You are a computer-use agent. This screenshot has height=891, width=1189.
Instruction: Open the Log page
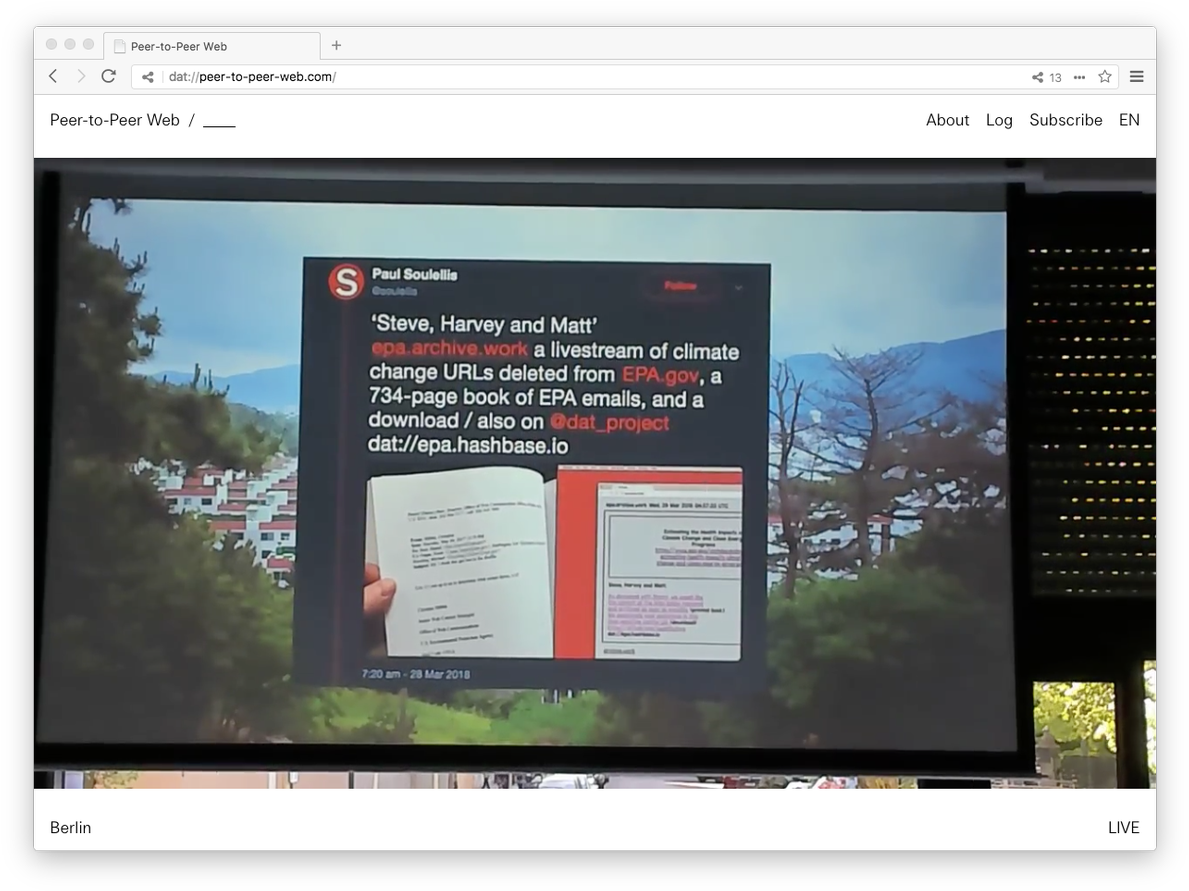(x=999, y=120)
